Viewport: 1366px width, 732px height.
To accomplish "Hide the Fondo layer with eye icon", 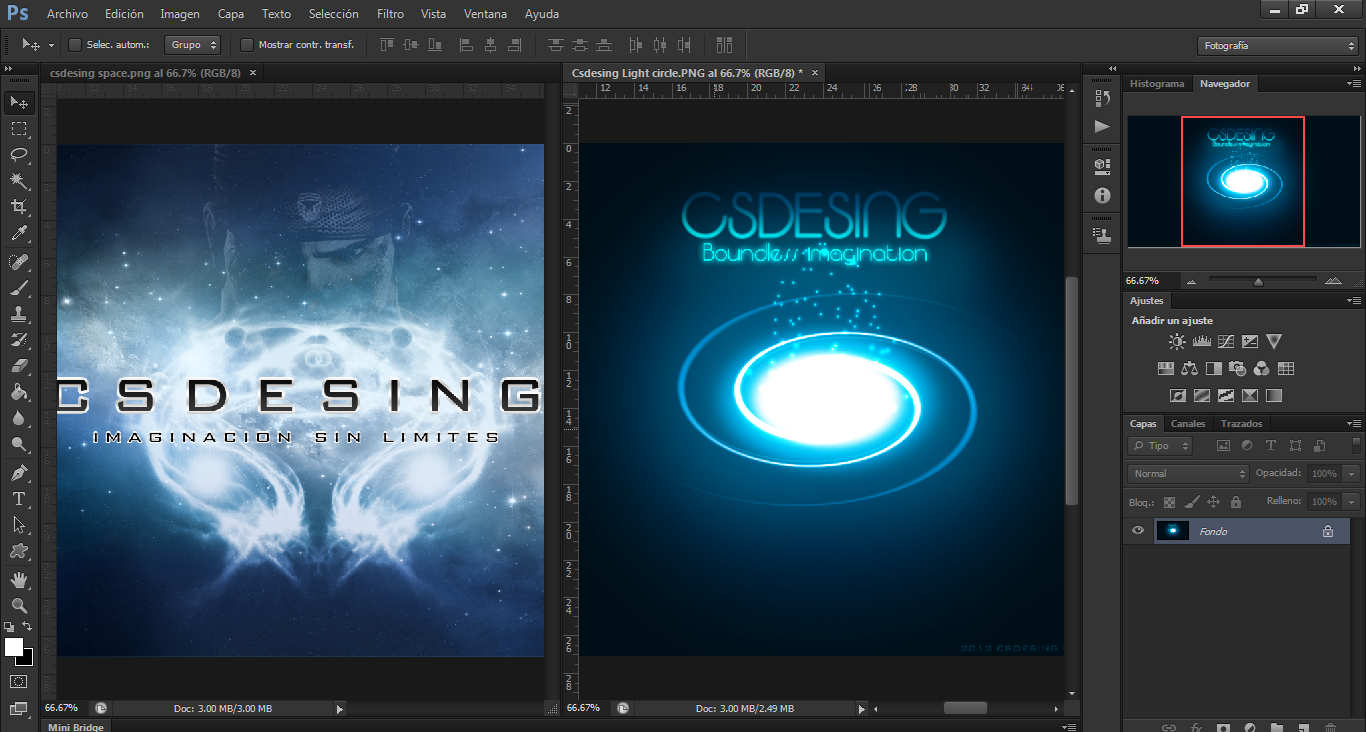I will (x=1137, y=531).
